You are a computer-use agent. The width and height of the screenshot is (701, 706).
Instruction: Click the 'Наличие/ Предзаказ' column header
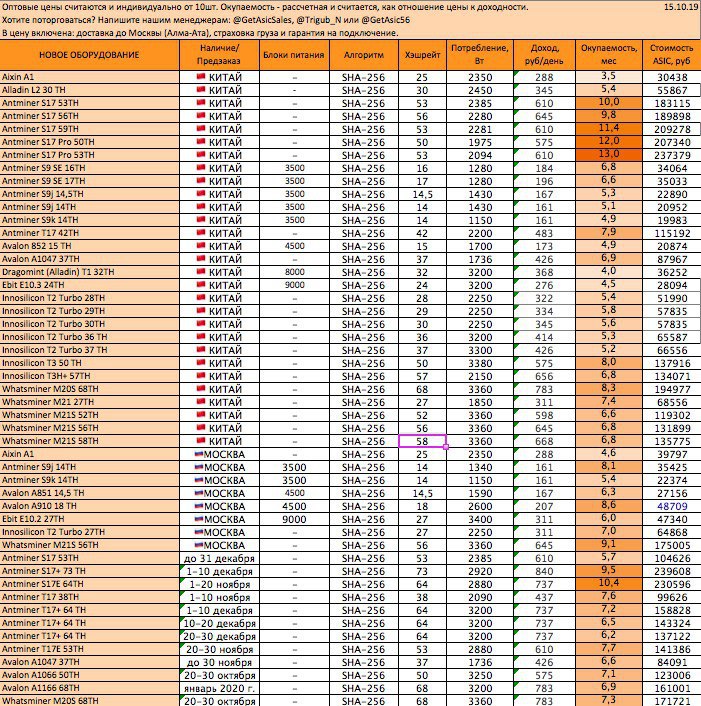click(x=219, y=55)
